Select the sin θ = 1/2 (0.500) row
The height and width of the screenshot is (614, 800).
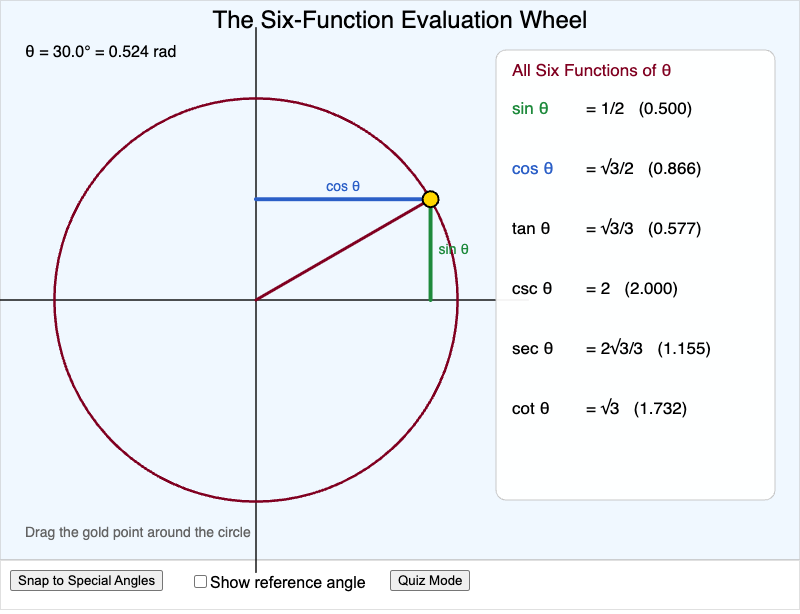[x=602, y=108]
